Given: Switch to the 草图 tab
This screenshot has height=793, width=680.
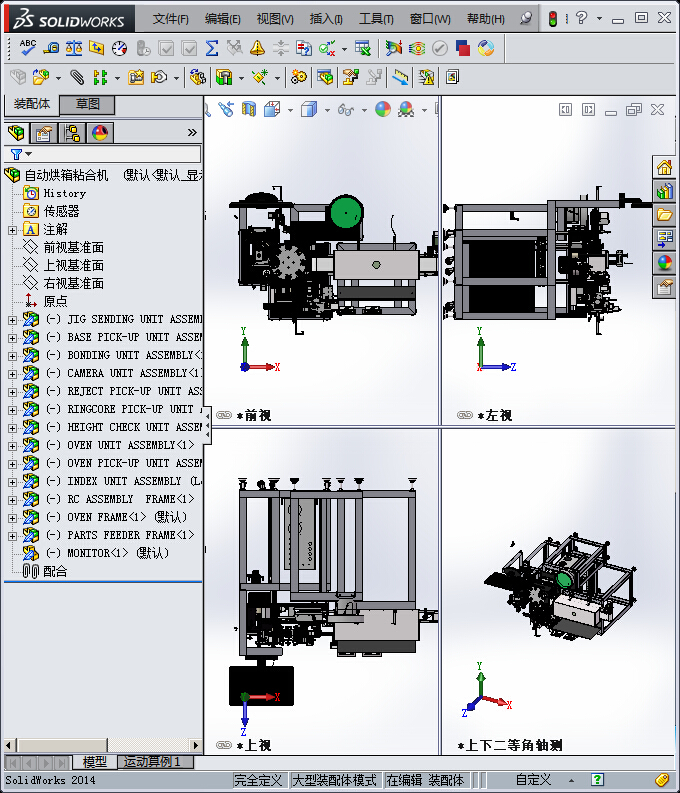Looking at the screenshot, I should pos(87,104).
